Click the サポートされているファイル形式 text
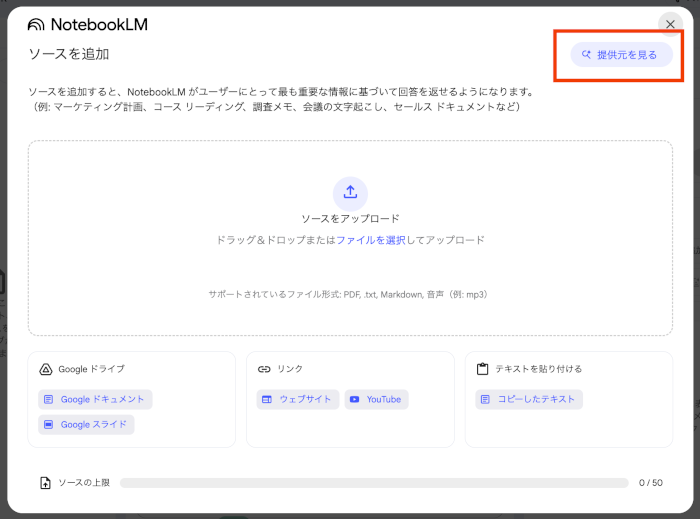The image size is (700, 519). point(348,295)
